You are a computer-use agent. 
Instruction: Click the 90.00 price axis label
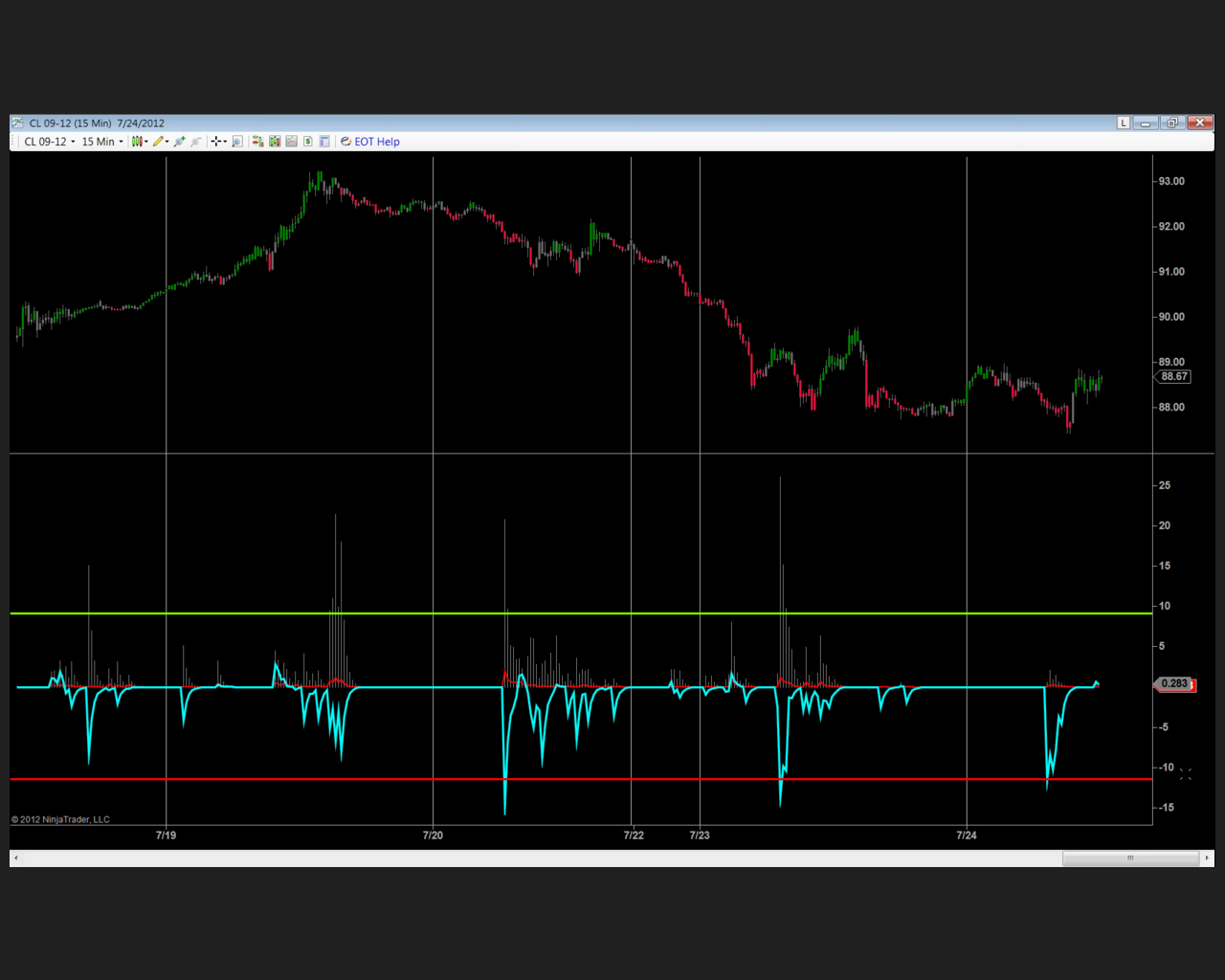tap(1171, 317)
